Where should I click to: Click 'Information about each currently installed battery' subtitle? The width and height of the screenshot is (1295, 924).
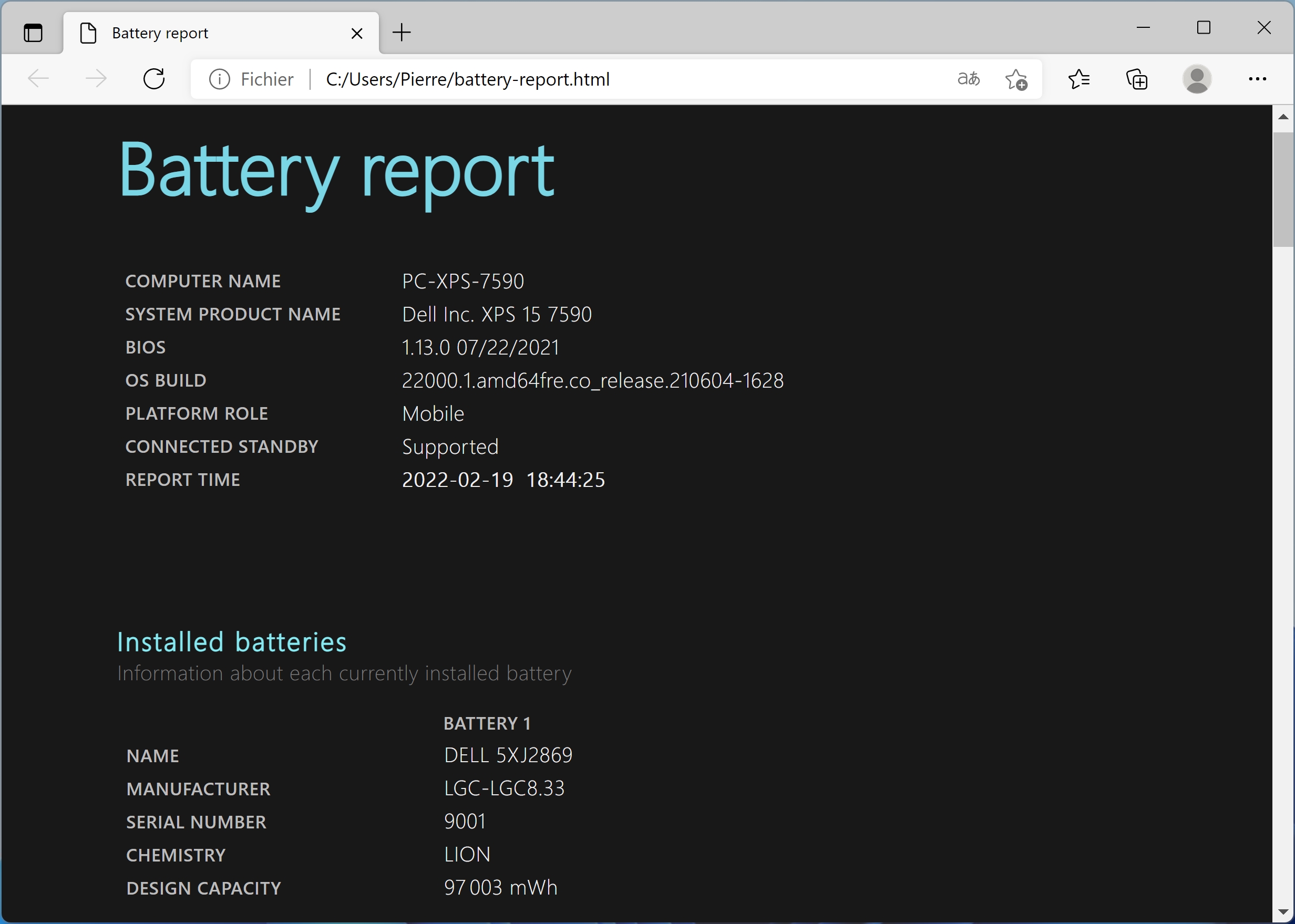[x=344, y=673]
